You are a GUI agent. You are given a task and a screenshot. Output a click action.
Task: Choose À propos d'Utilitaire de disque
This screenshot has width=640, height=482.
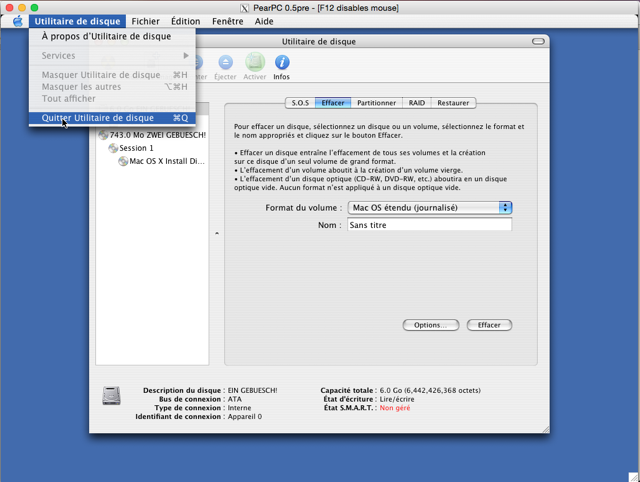pos(112,36)
